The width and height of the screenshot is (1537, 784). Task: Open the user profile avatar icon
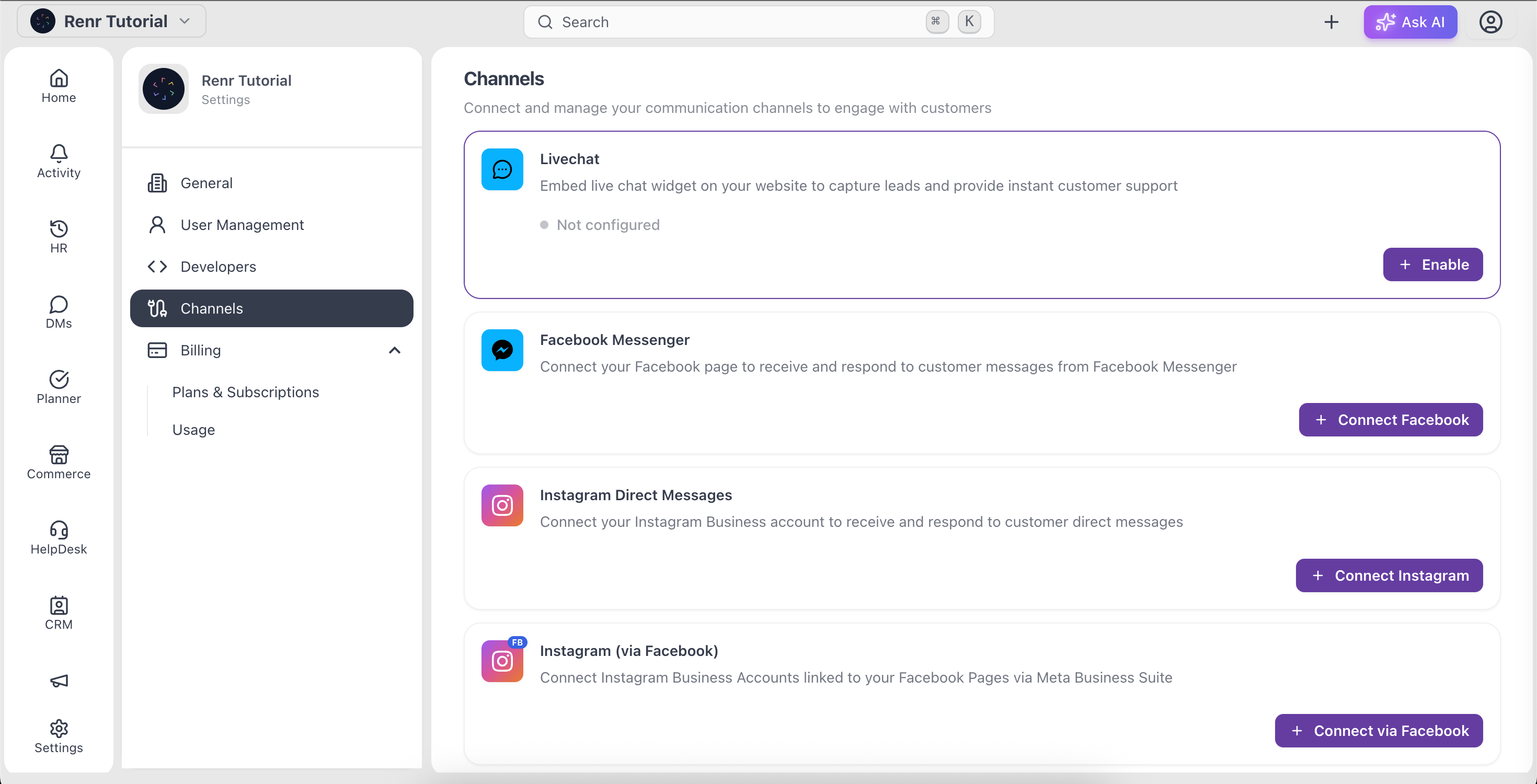(1490, 22)
